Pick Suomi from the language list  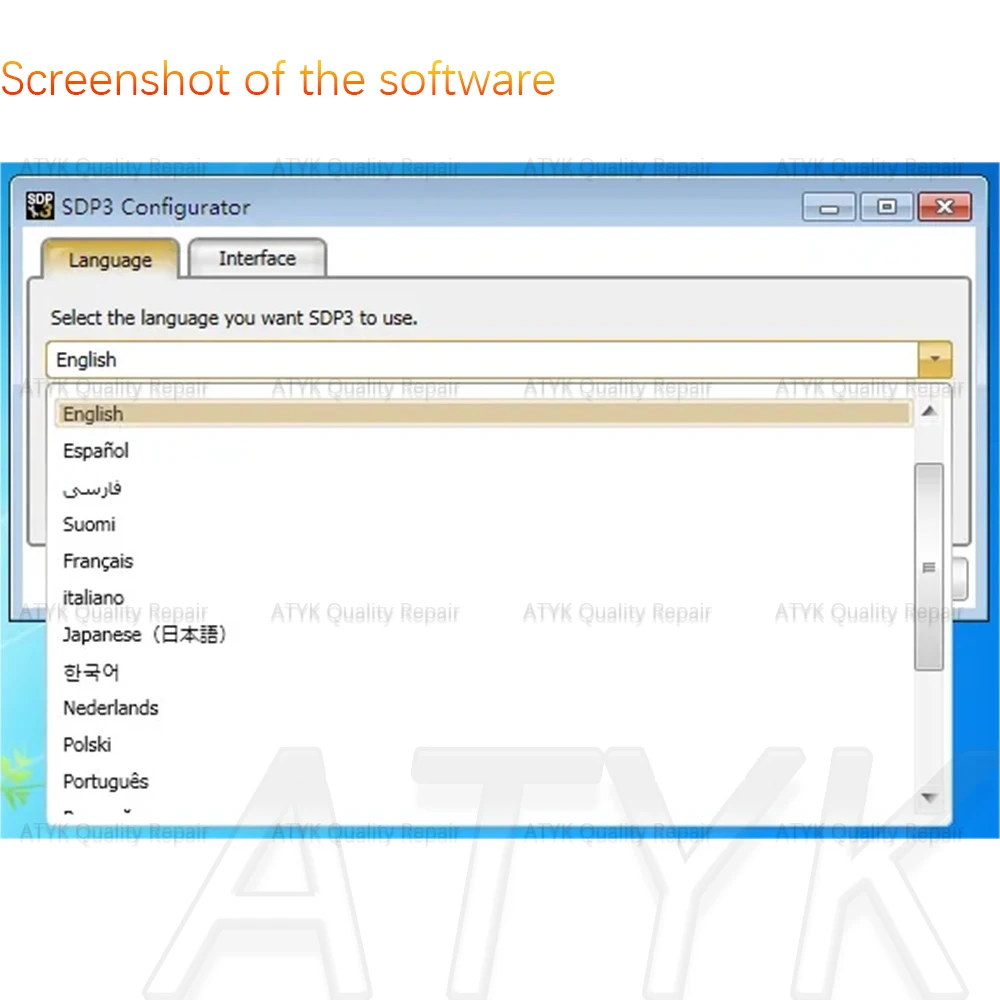(x=483, y=524)
